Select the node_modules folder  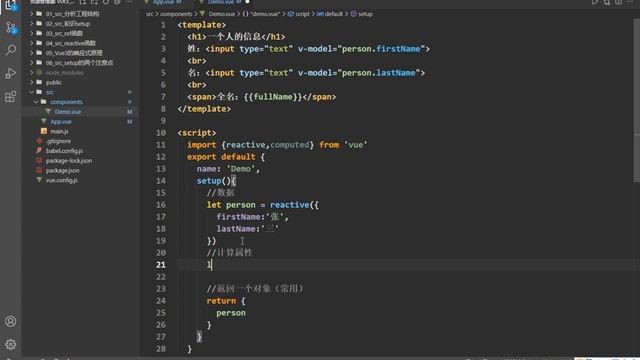tap(64, 73)
